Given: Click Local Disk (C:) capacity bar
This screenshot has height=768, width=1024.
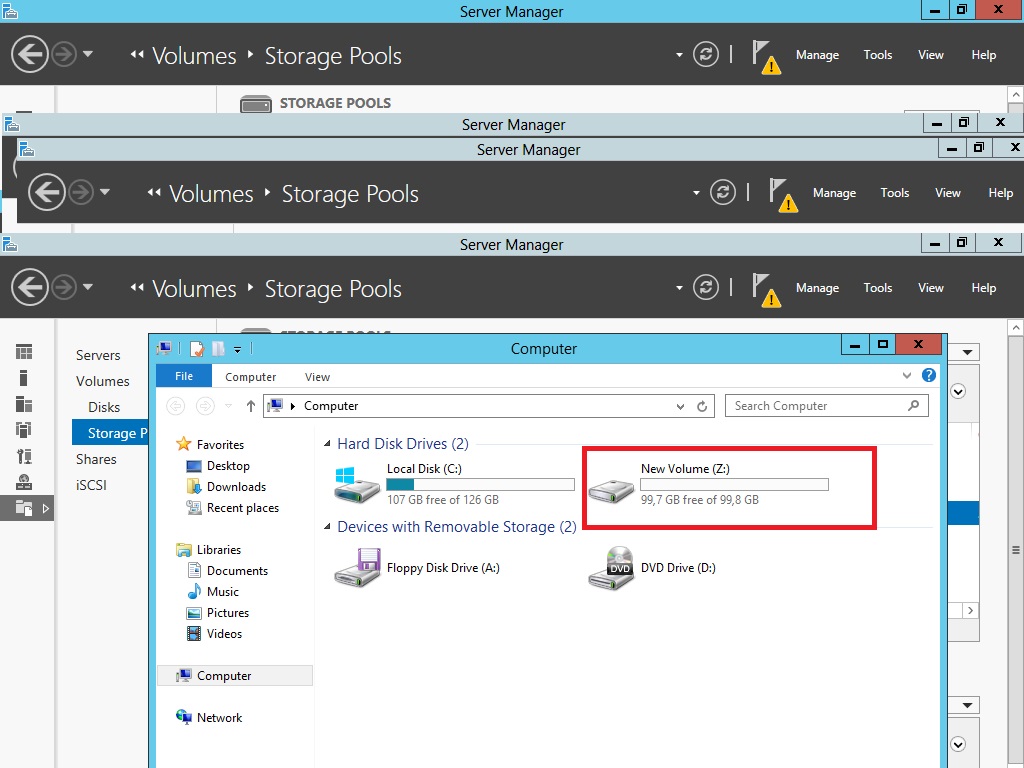Looking at the screenshot, I should point(480,485).
